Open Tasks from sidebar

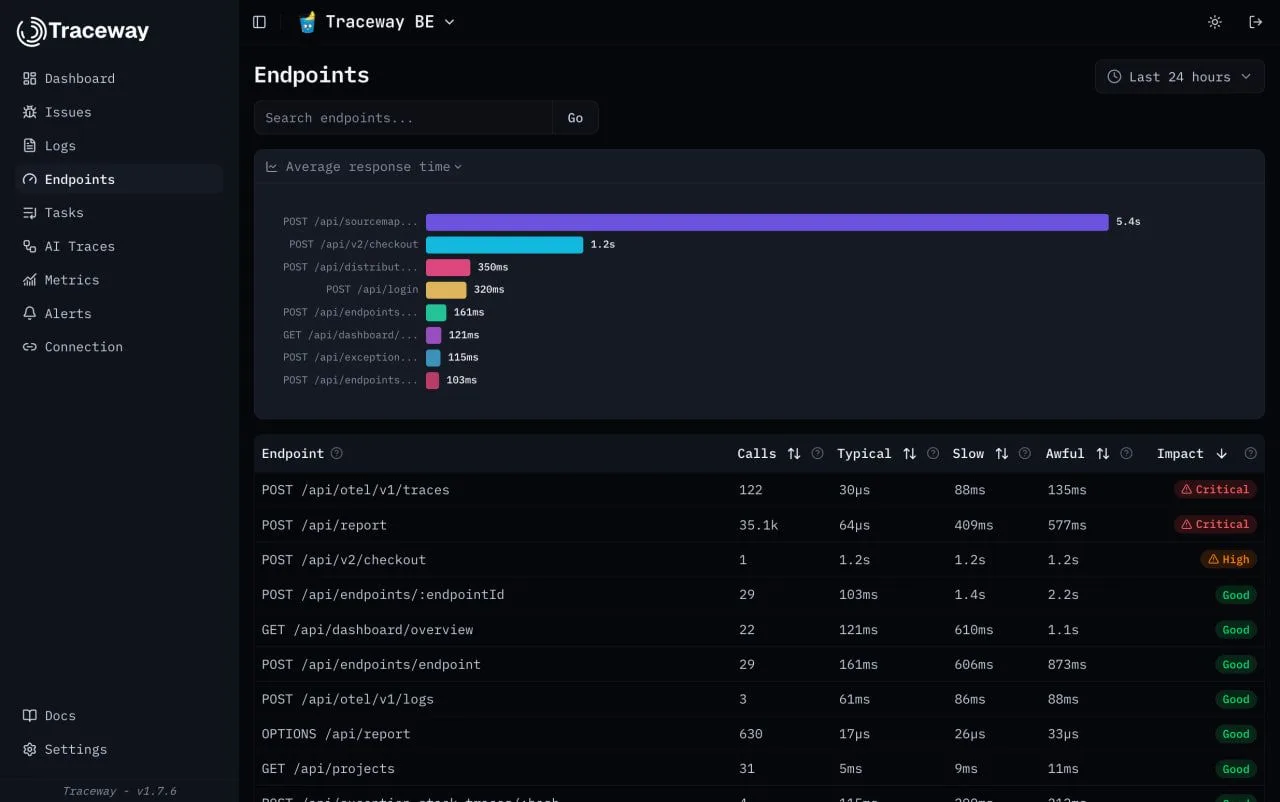[119, 212]
